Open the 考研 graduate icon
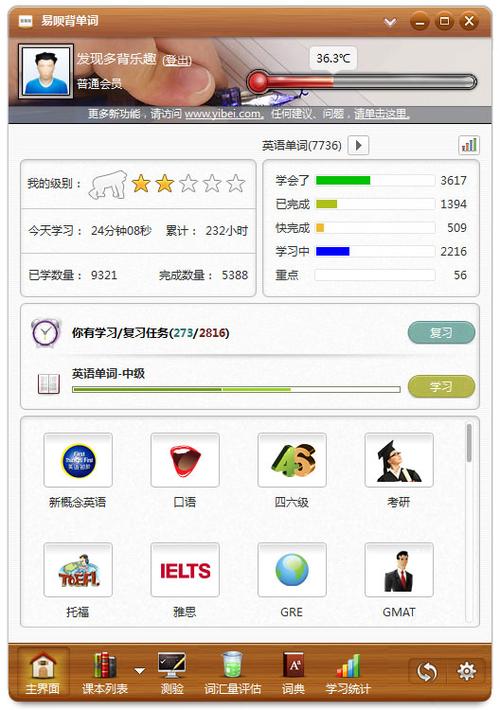 click(399, 460)
